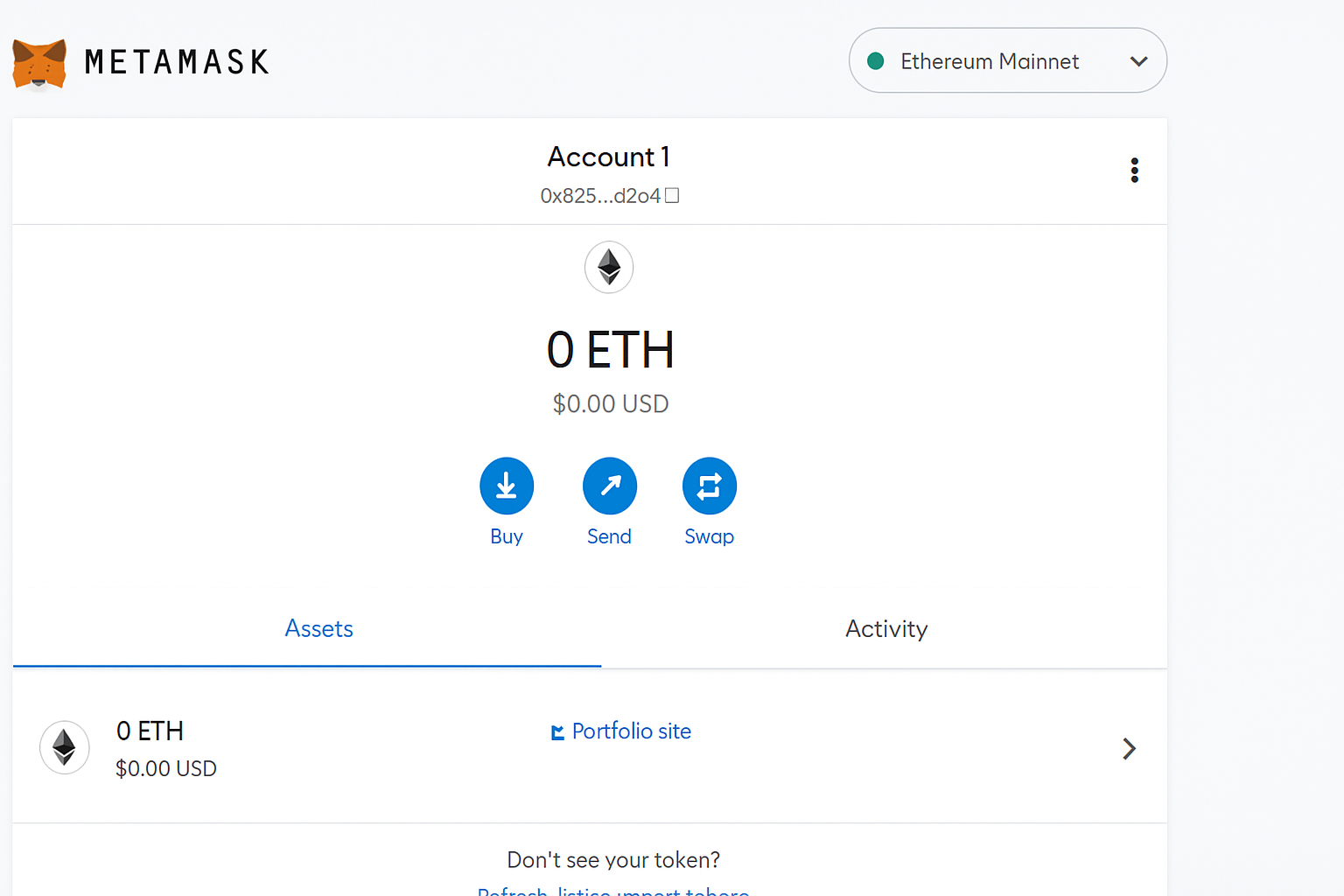Click the 0x825...d2o4 address text

click(600, 196)
